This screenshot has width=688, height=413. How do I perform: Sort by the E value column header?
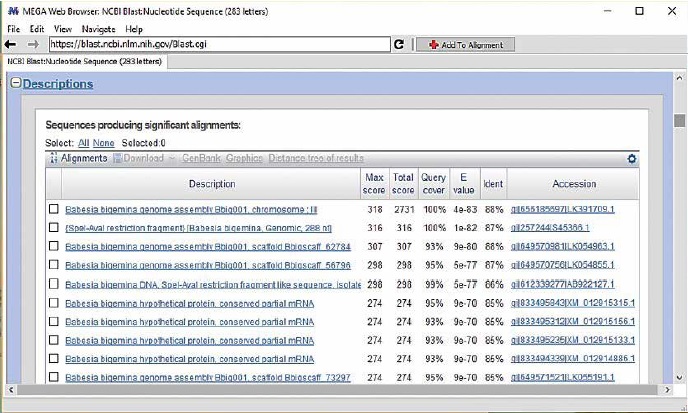(463, 183)
